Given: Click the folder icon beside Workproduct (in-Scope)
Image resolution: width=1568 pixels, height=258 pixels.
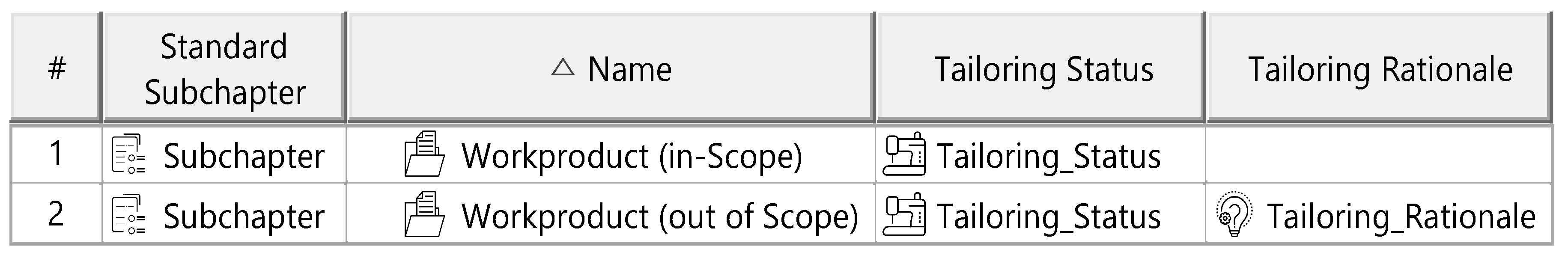Looking at the screenshot, I should point(424,154).
